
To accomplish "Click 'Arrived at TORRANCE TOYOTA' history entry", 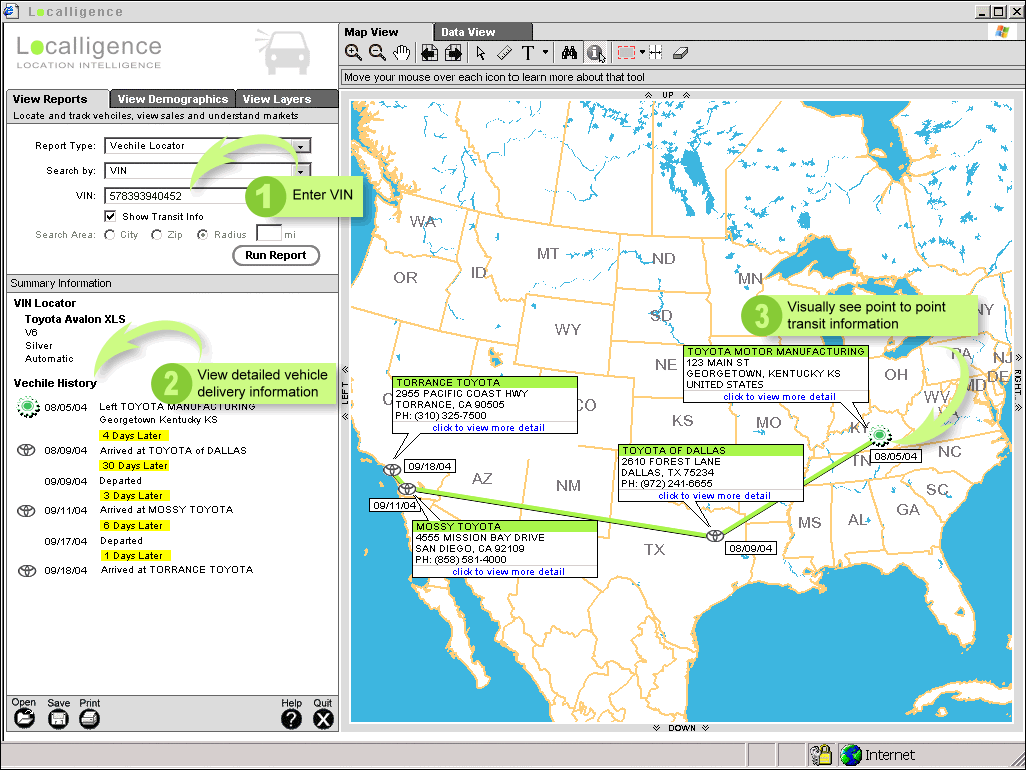I will click(177, 570).
